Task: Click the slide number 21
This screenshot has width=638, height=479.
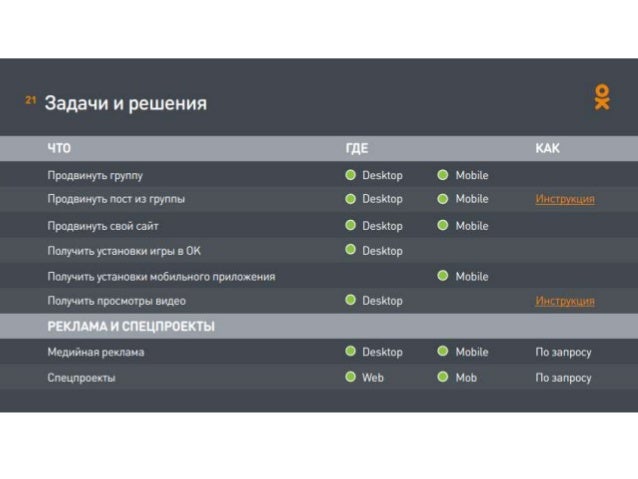Action: [31, 100]
